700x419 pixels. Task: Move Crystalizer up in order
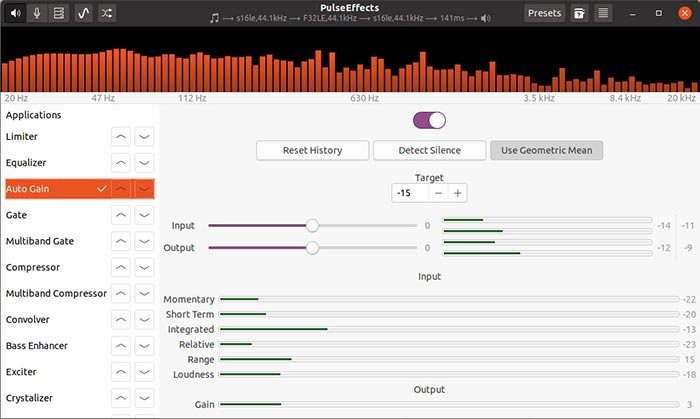[121, 398]
